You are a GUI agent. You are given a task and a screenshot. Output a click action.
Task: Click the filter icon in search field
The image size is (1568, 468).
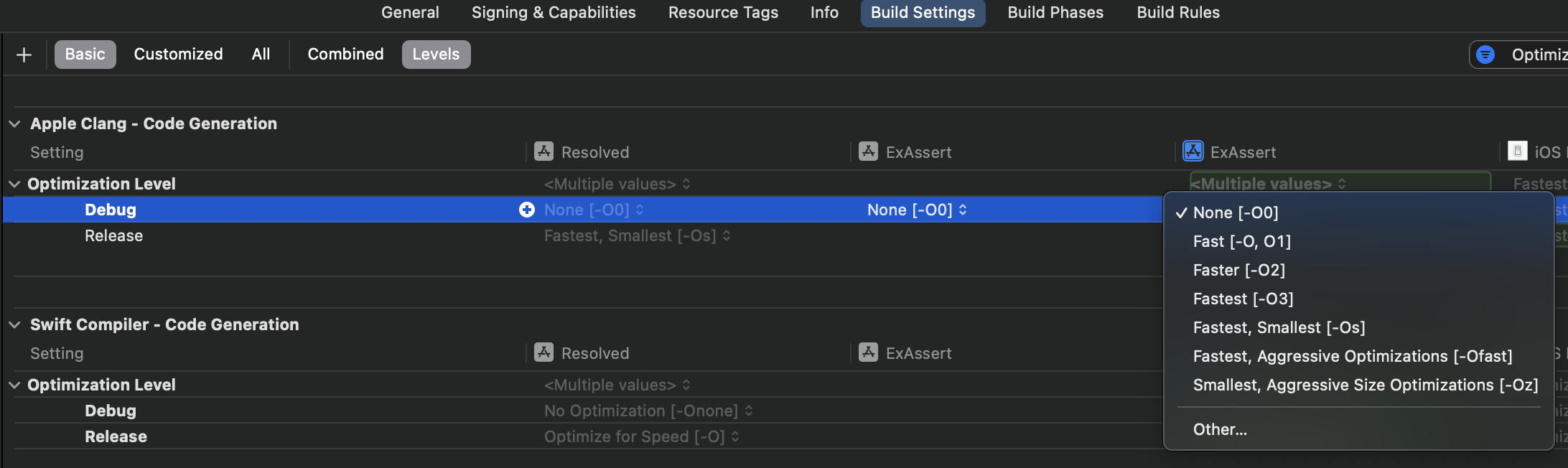coord(1485,55)
